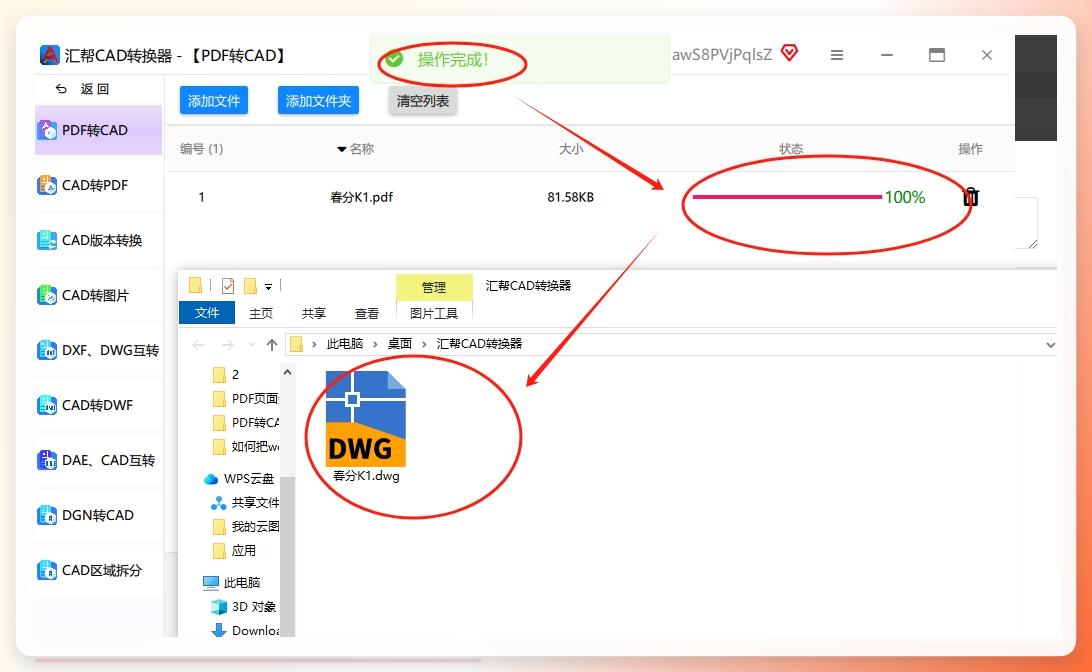
Task: Go forward in Explorer navigation
Action: 228,345
